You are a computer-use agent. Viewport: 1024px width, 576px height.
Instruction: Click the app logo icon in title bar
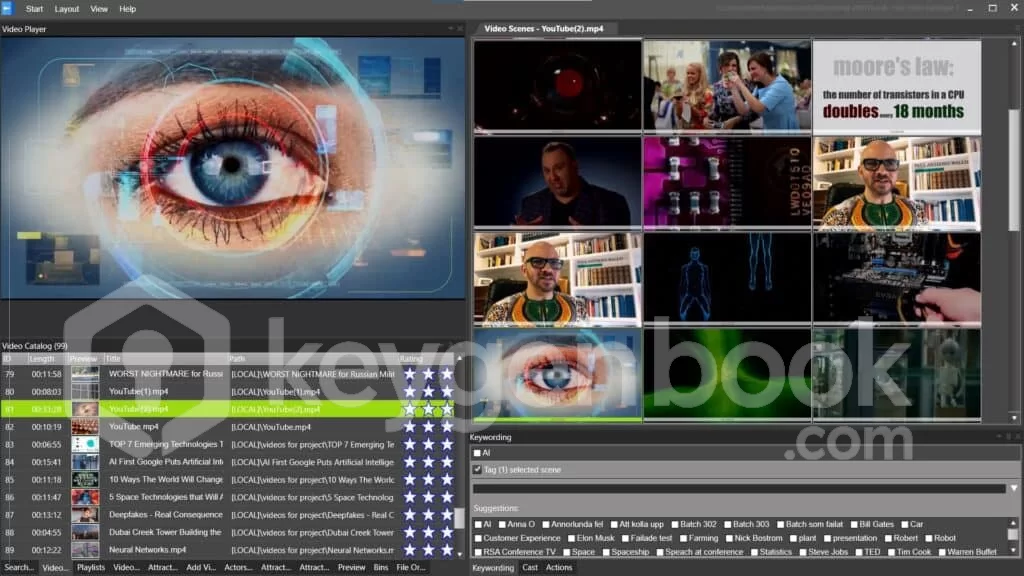coord(7,8)
